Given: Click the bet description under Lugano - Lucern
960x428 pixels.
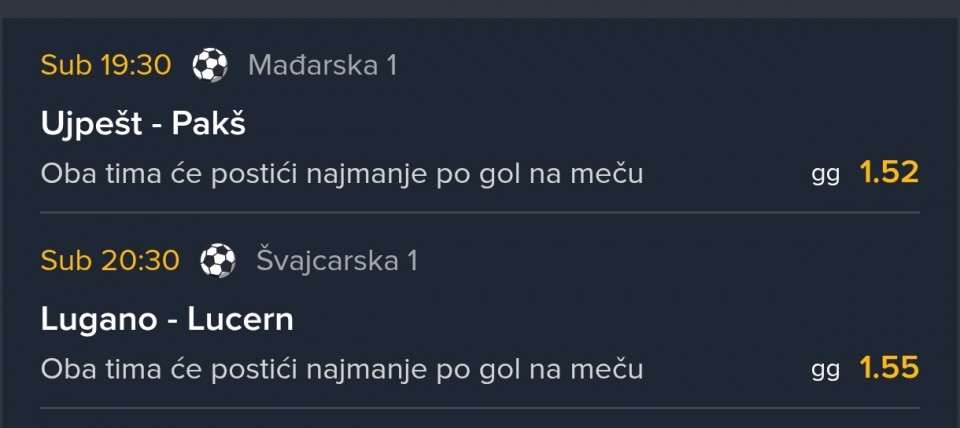Looking at the screenshot, I should pos(342,370).
